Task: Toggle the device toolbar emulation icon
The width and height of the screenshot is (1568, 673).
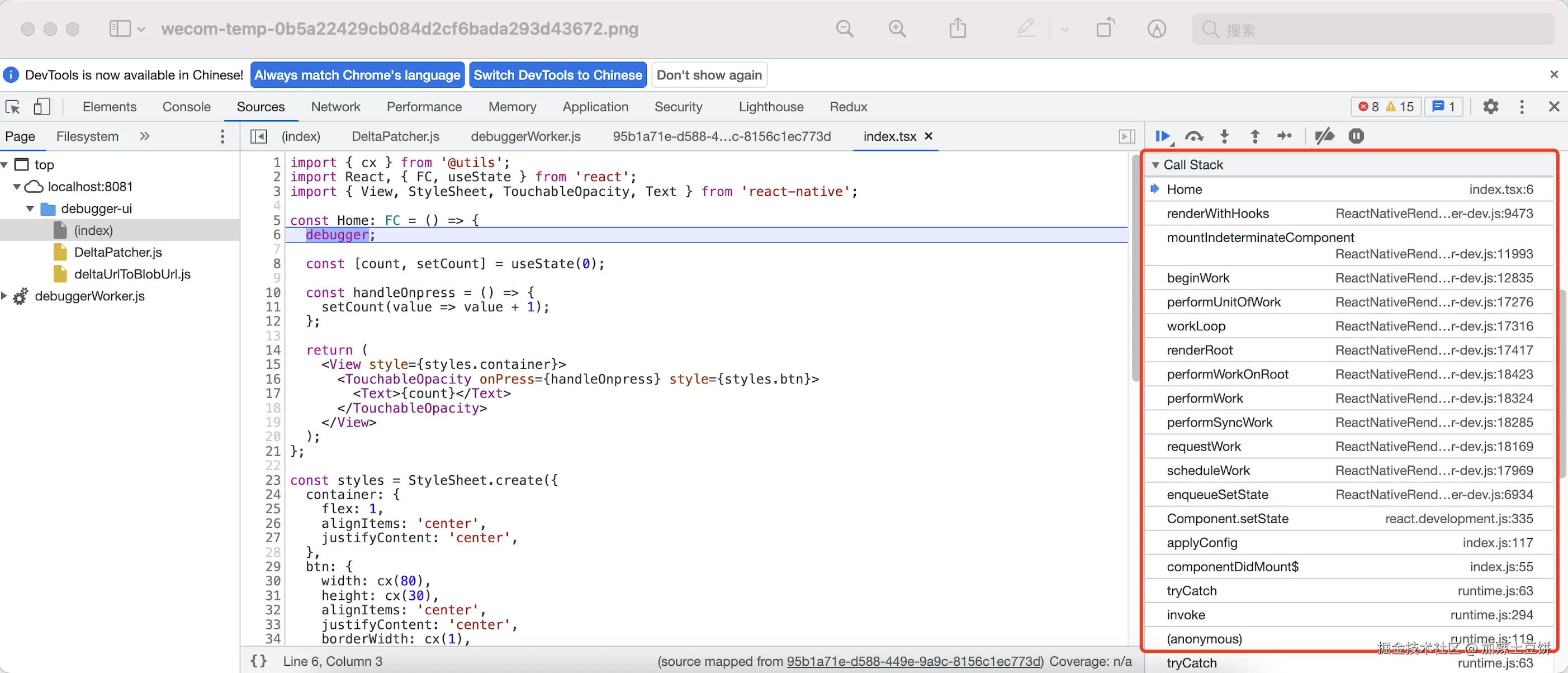Action: coord(41,107)
